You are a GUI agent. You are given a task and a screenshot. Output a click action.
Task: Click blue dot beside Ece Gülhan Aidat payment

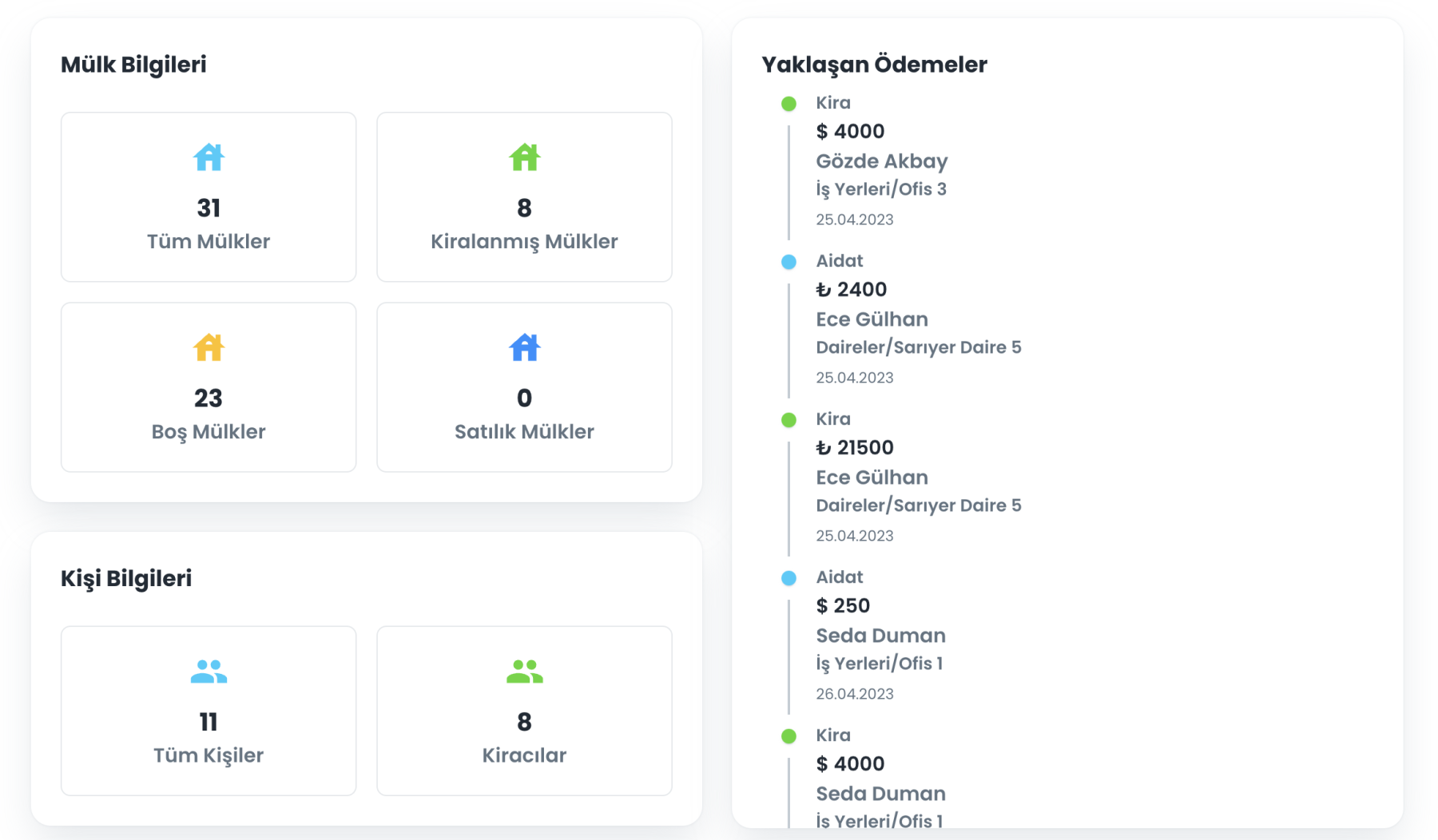coord(789,262)
